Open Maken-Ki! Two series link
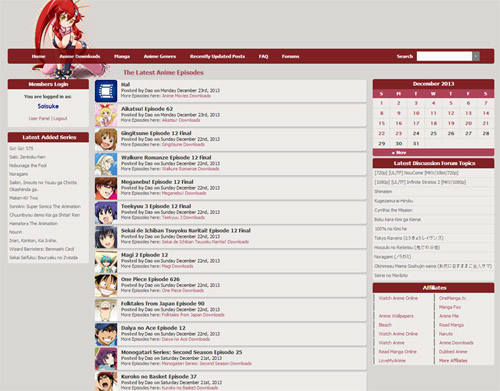 click(24, 198)
